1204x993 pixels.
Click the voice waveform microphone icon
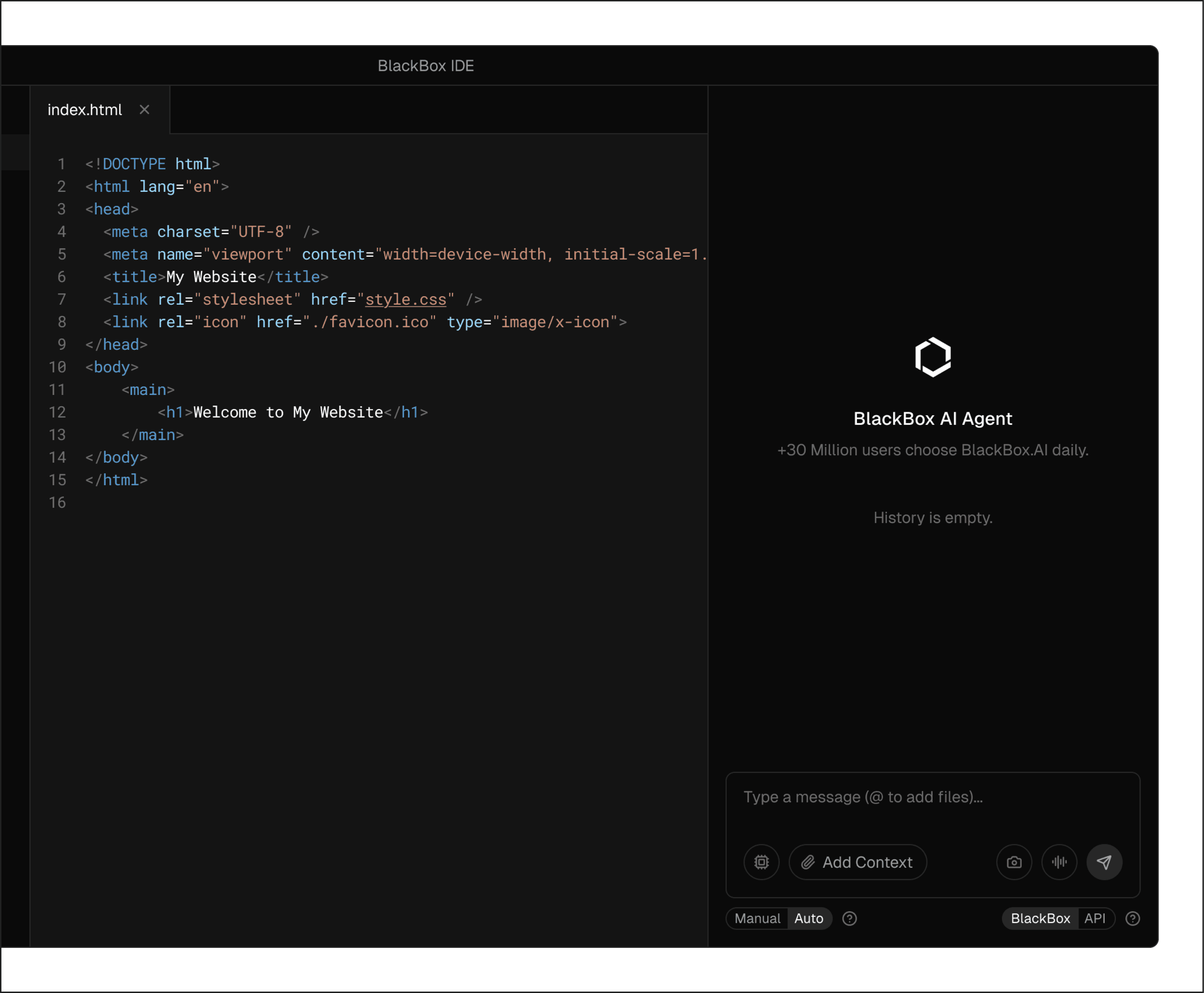[1059, 862]
